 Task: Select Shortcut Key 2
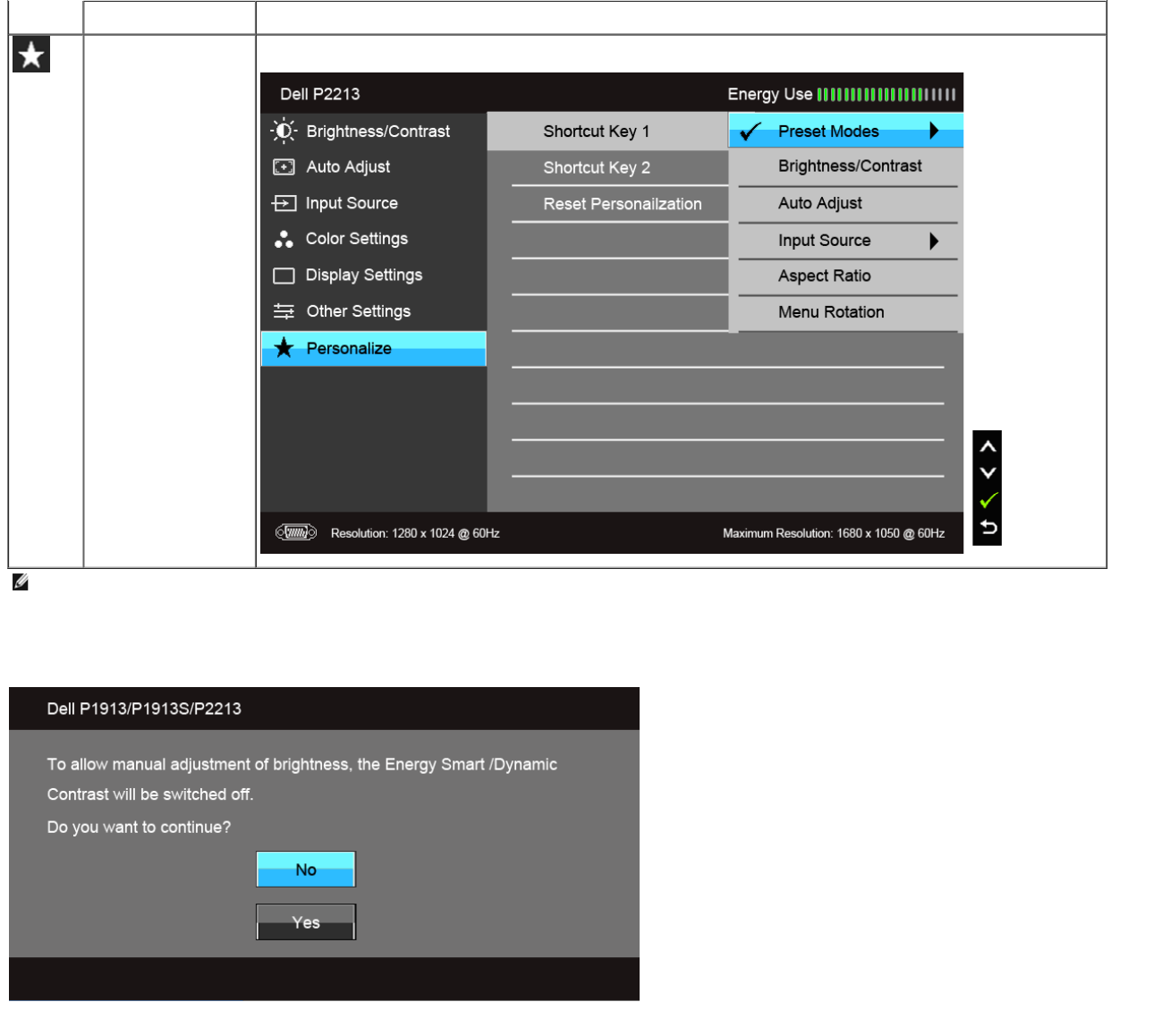608,167
